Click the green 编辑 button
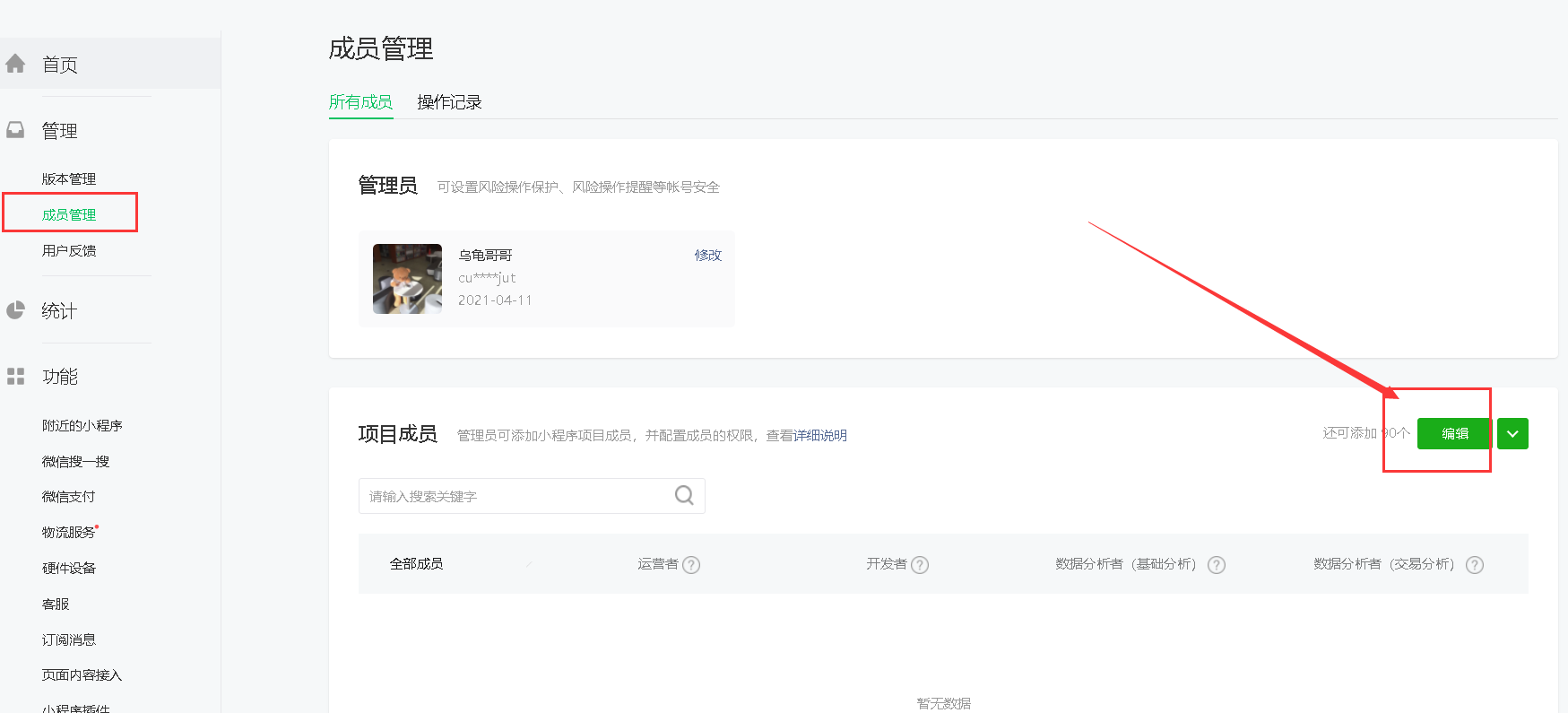The width and height of the screenshot is (1568, 713). (x=1454, y=434)
